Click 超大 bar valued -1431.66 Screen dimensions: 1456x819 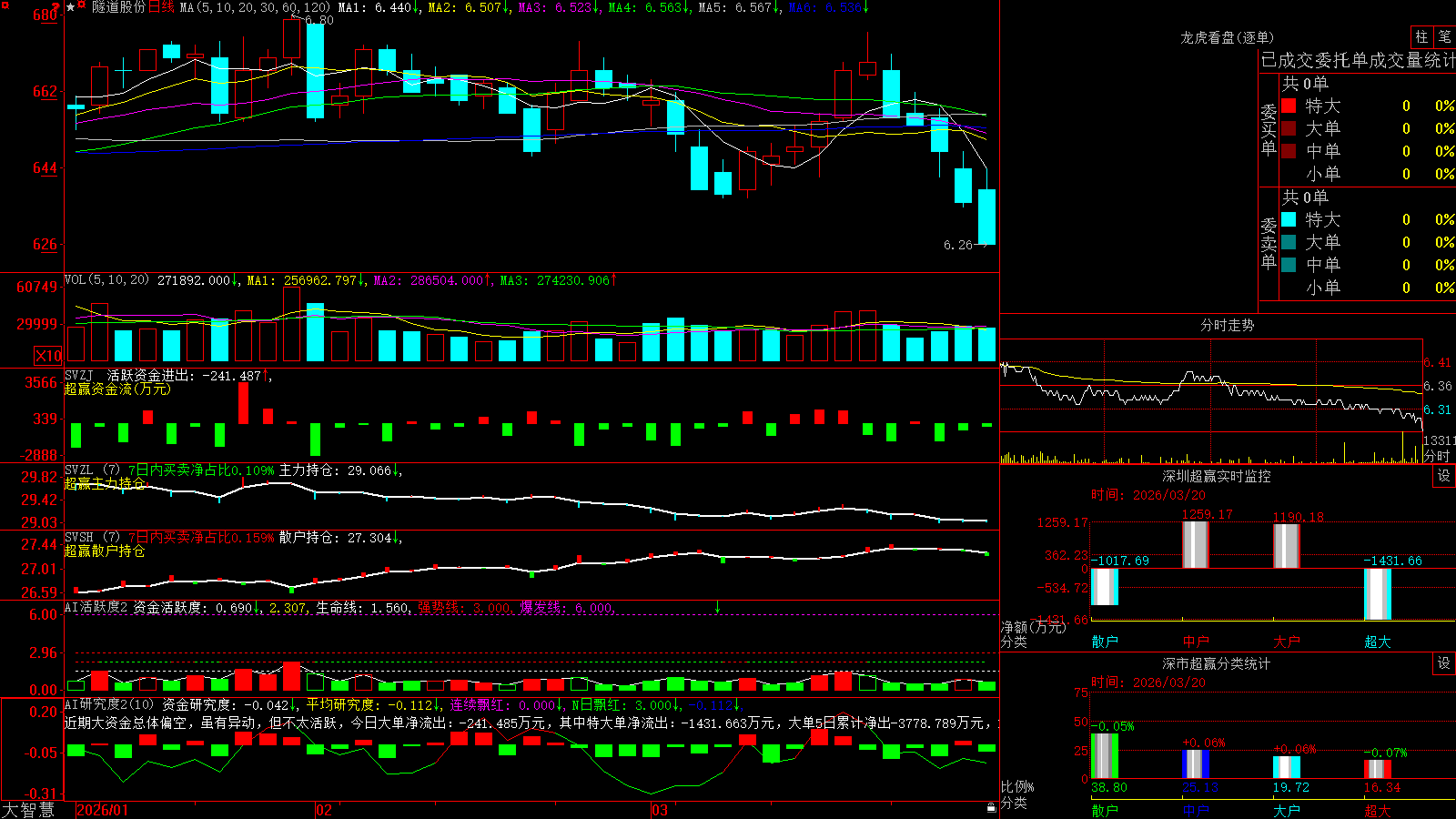pyautogui.click(x=1378, y=594)
